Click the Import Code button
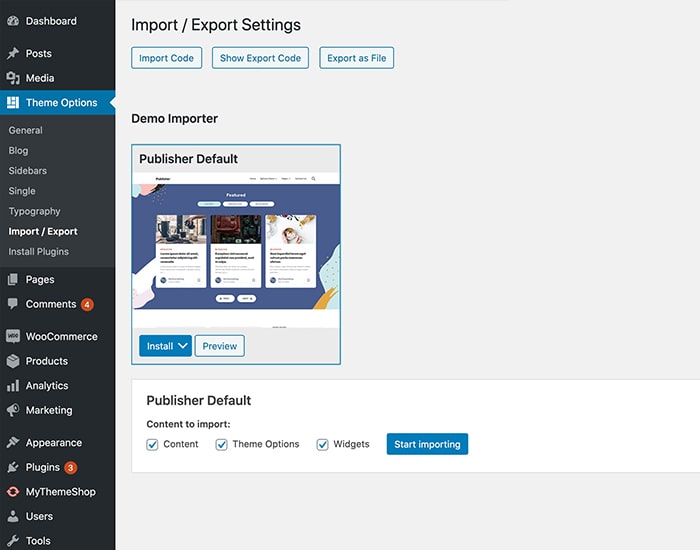The height and width of the screenshot is (550, 700). (x=167, y=58)
